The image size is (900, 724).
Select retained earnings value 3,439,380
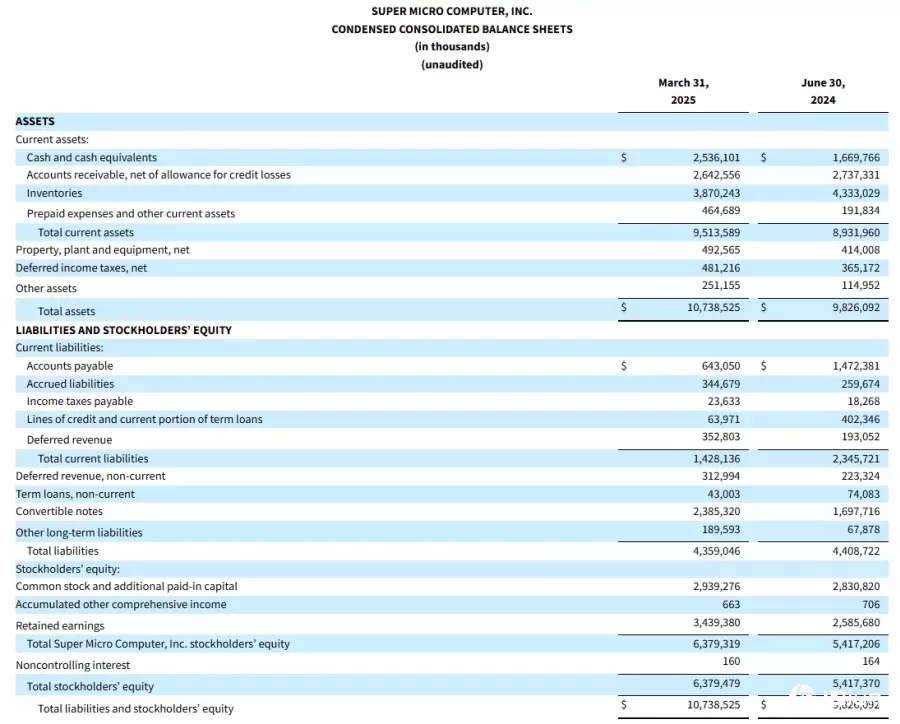716,622
